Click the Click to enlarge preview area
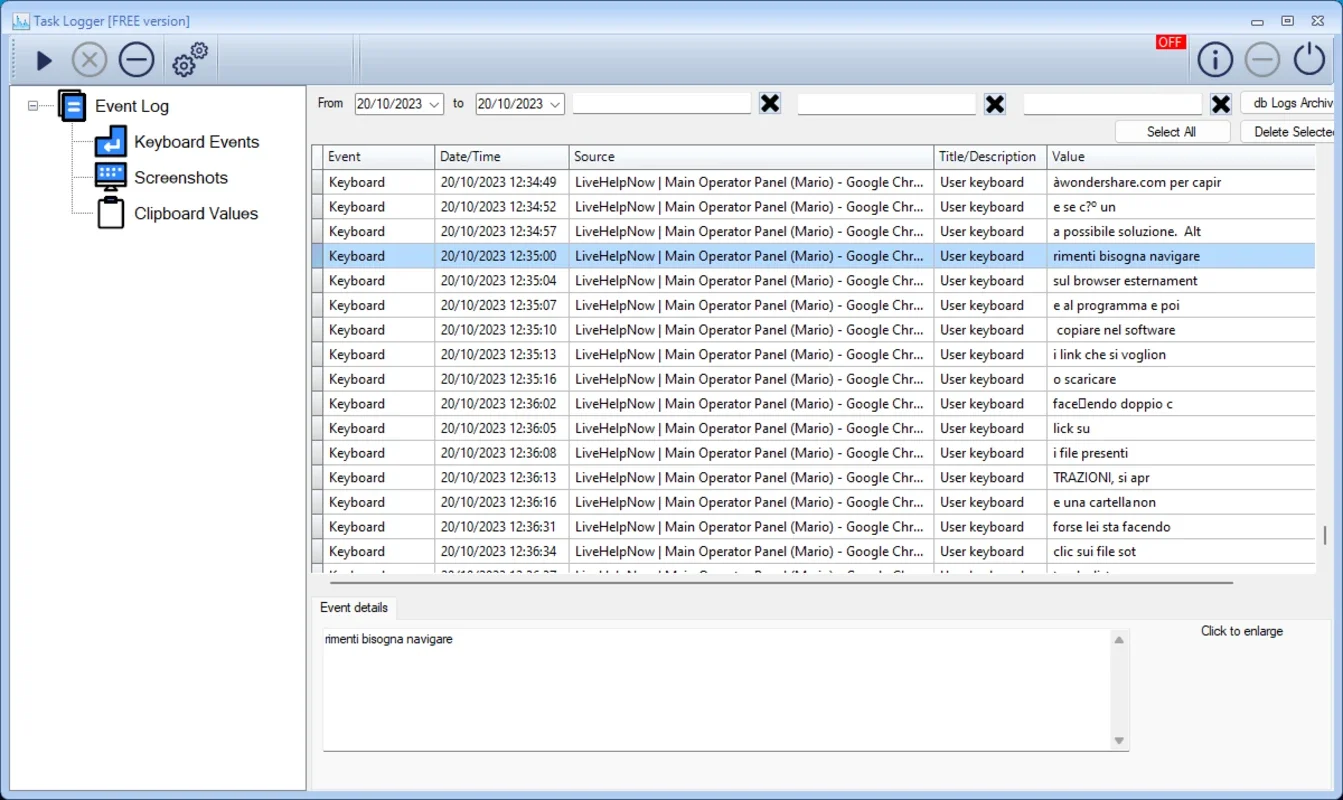The height and width of the screenshot is (800, 1343). click(x=1242, y=631)
